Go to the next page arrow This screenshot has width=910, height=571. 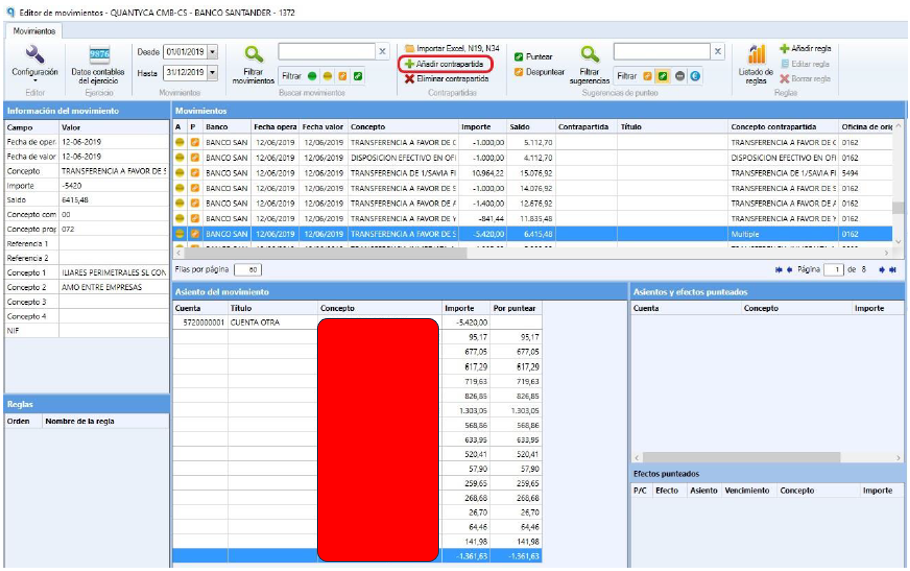[882, 270]
